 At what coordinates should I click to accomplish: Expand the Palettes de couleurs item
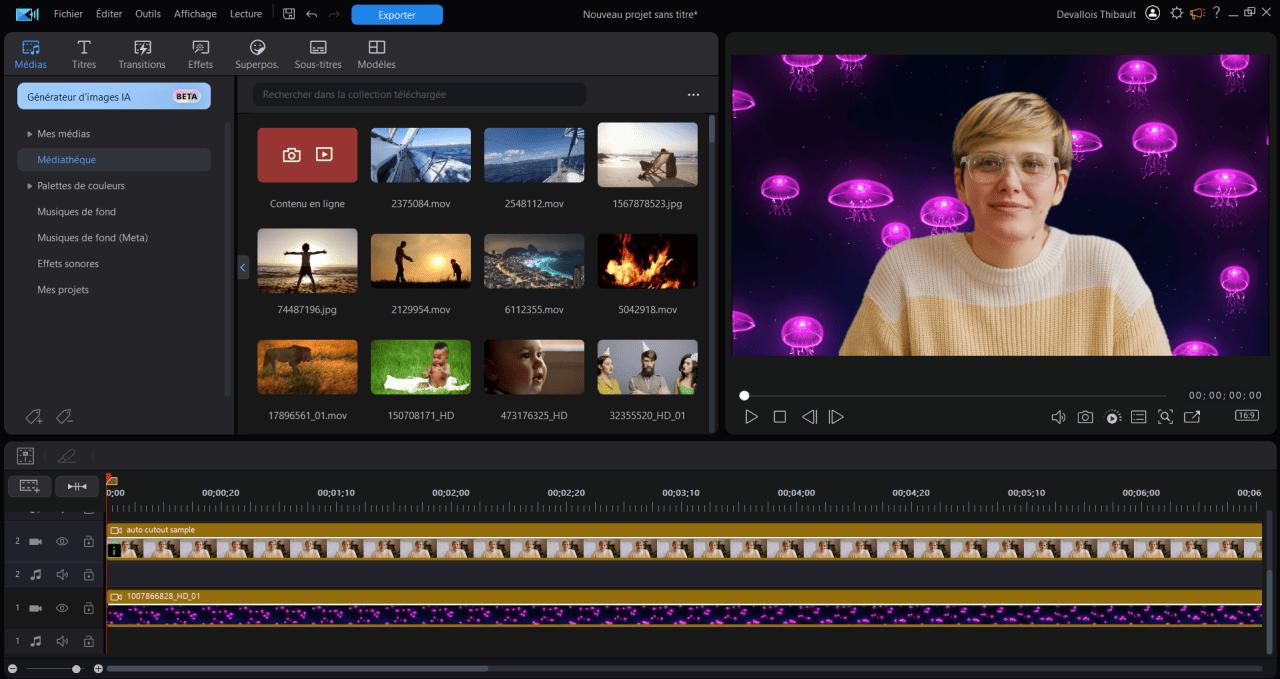pyautogui.click(x=30, y=186)
